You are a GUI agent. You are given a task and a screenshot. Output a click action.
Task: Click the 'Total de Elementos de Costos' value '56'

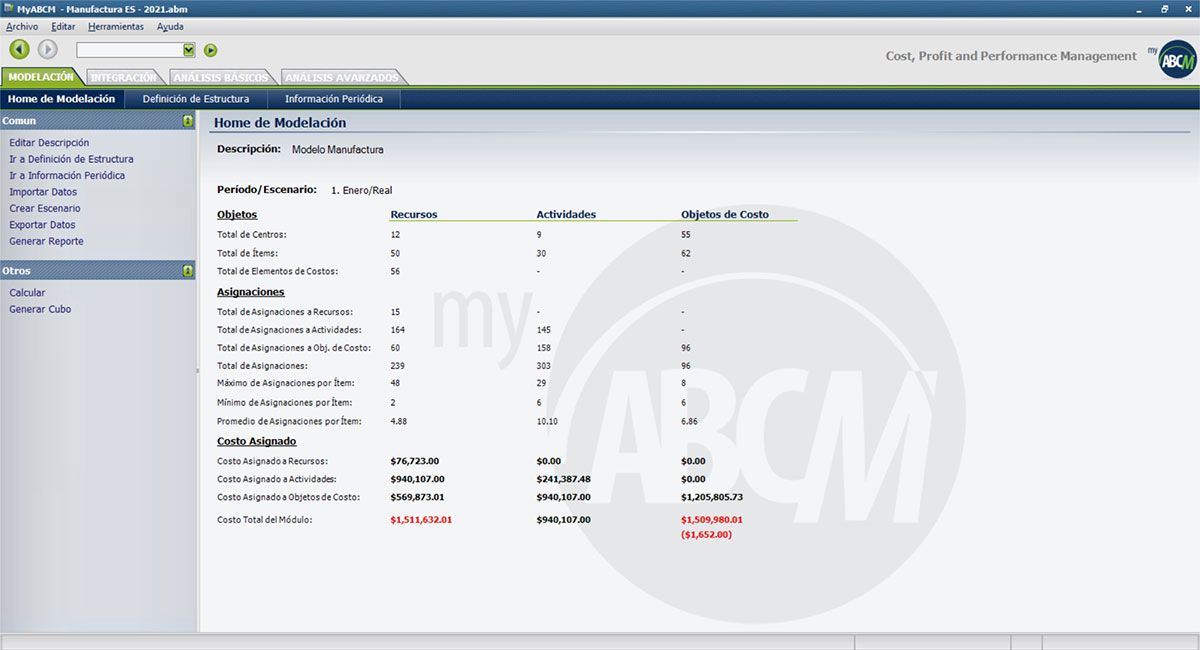tap(395, 271)
